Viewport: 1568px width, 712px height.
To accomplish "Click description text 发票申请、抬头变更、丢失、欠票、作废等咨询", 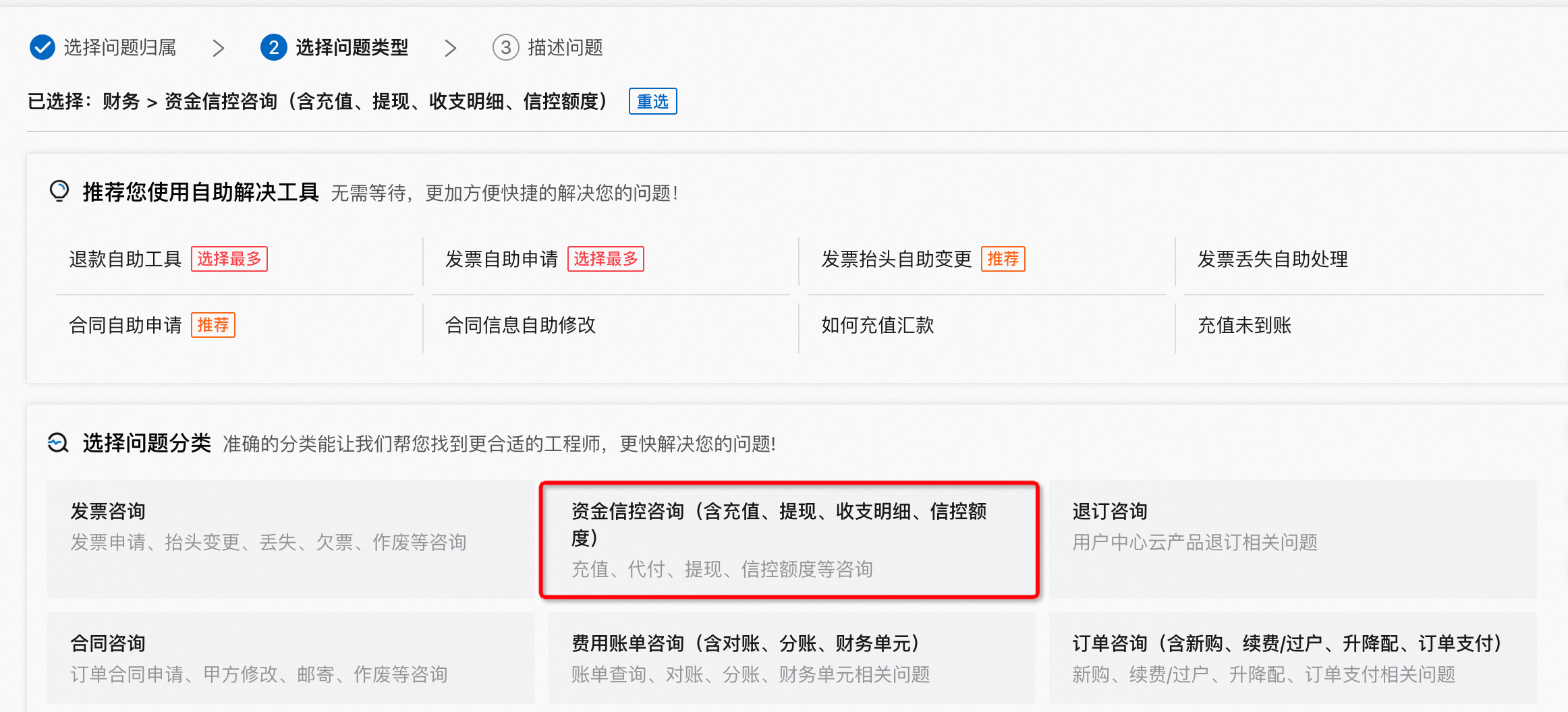I will click(269, 542).
